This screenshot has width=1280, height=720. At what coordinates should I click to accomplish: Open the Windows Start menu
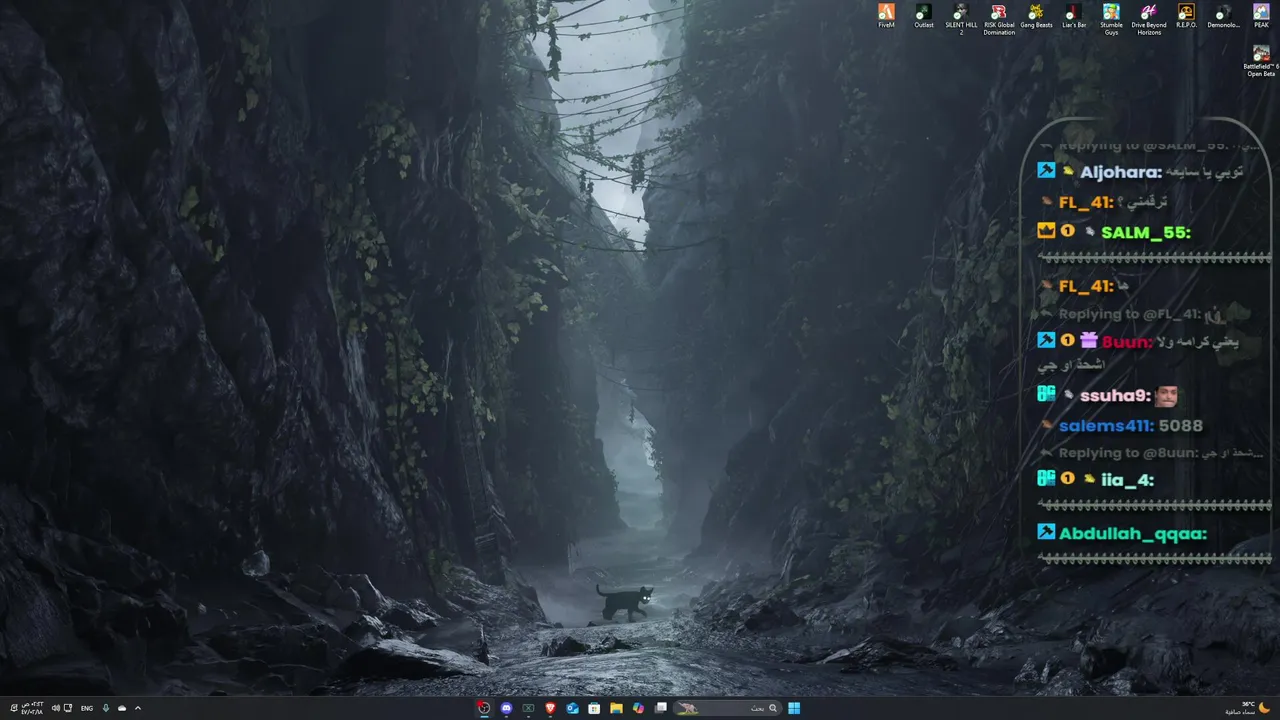(794, 708)
